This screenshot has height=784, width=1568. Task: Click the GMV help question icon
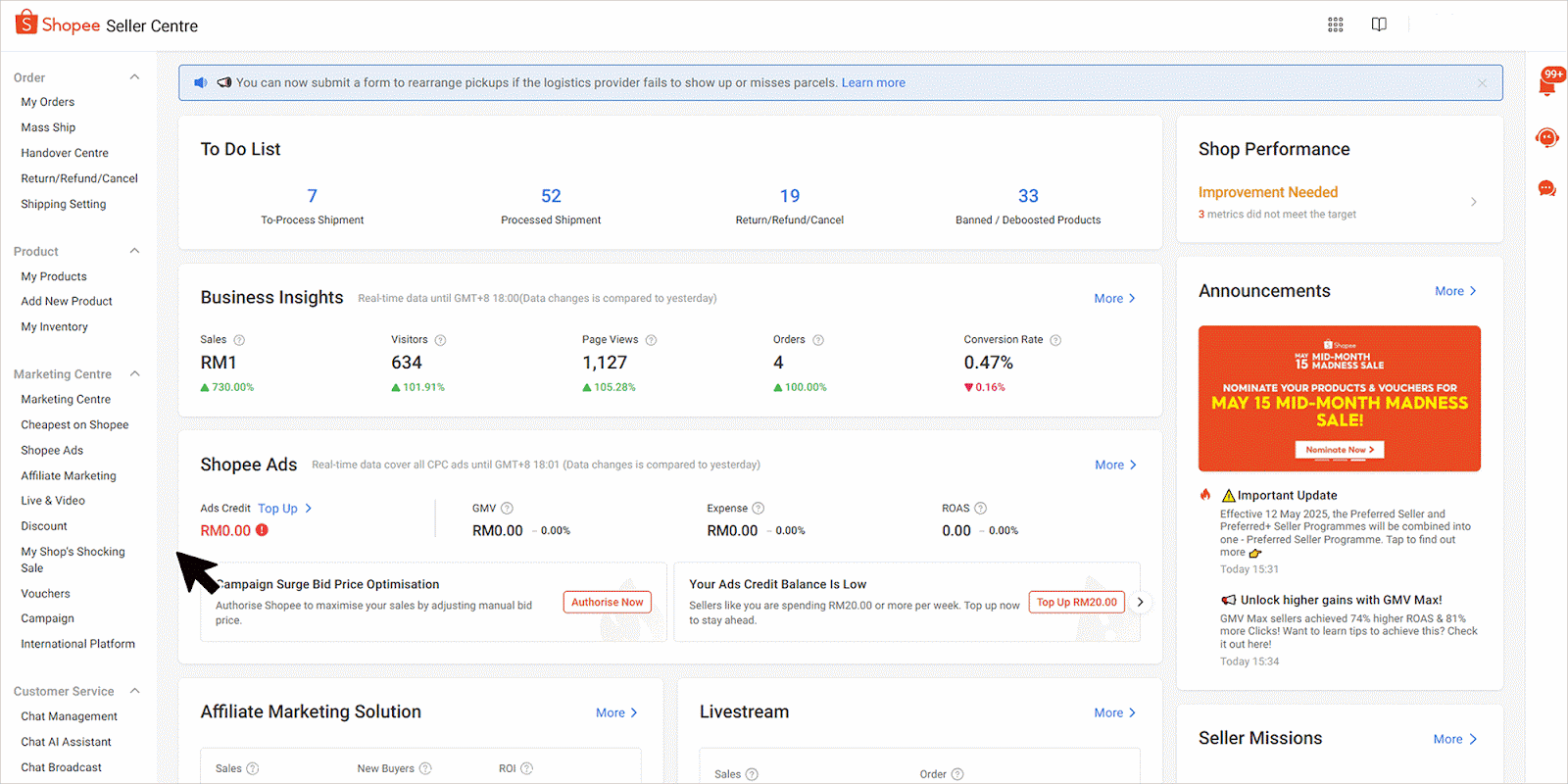507,509
